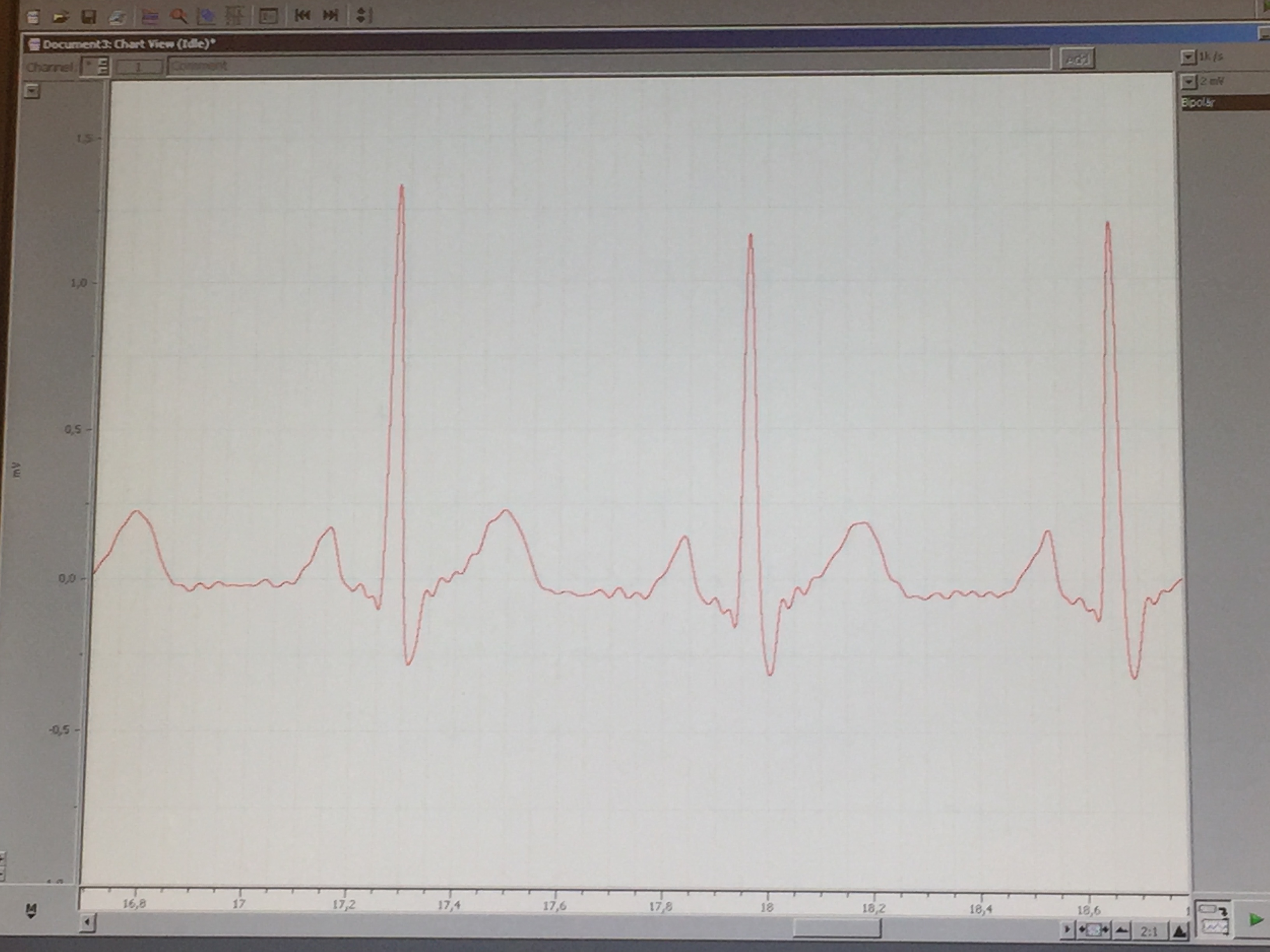The width and height of the screenshot is (1270, 952).
Task: Compress the time axis with small mountain icon
Action: tap(1121, 930)
